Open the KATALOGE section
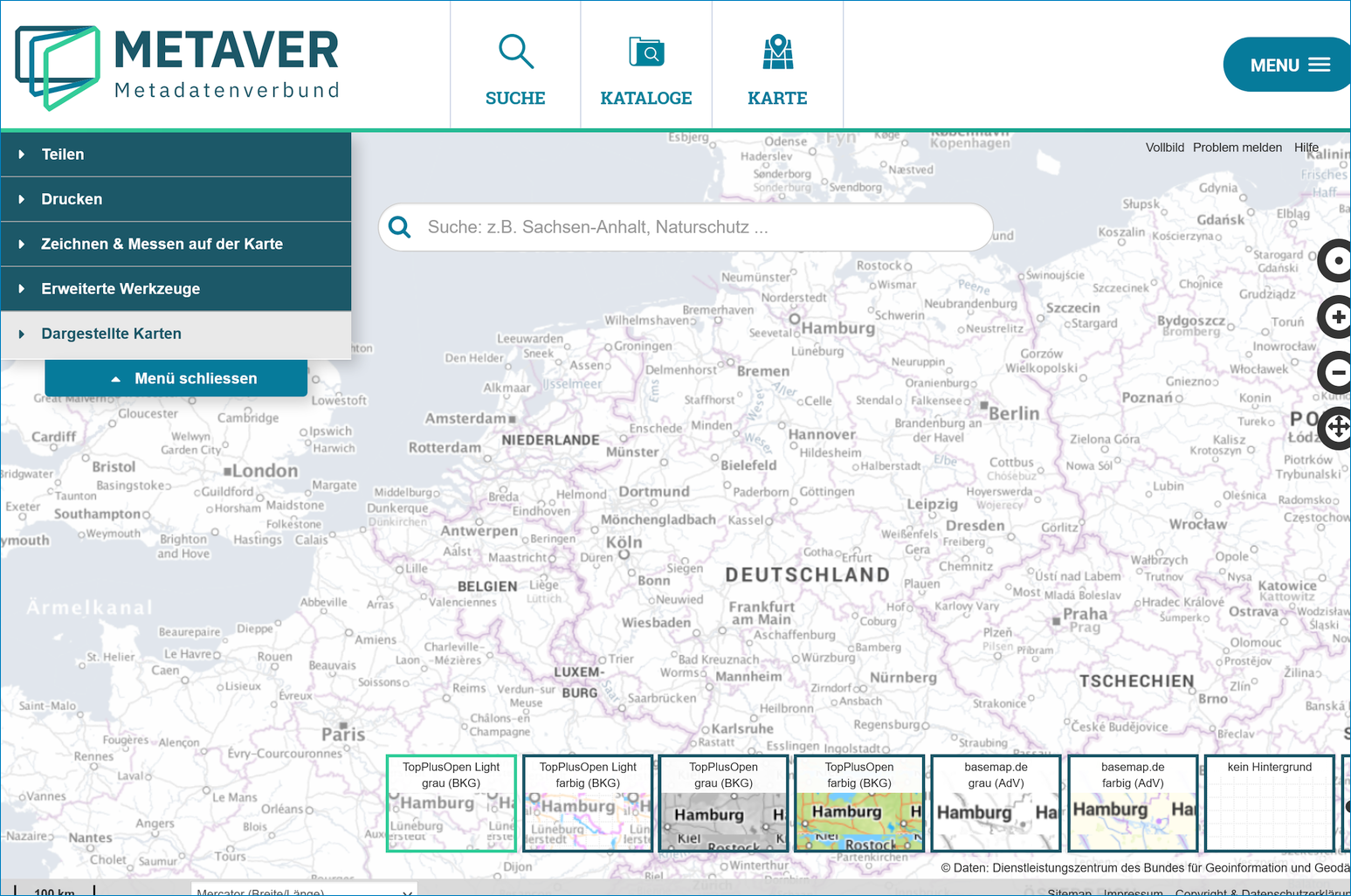 point(646,65)
